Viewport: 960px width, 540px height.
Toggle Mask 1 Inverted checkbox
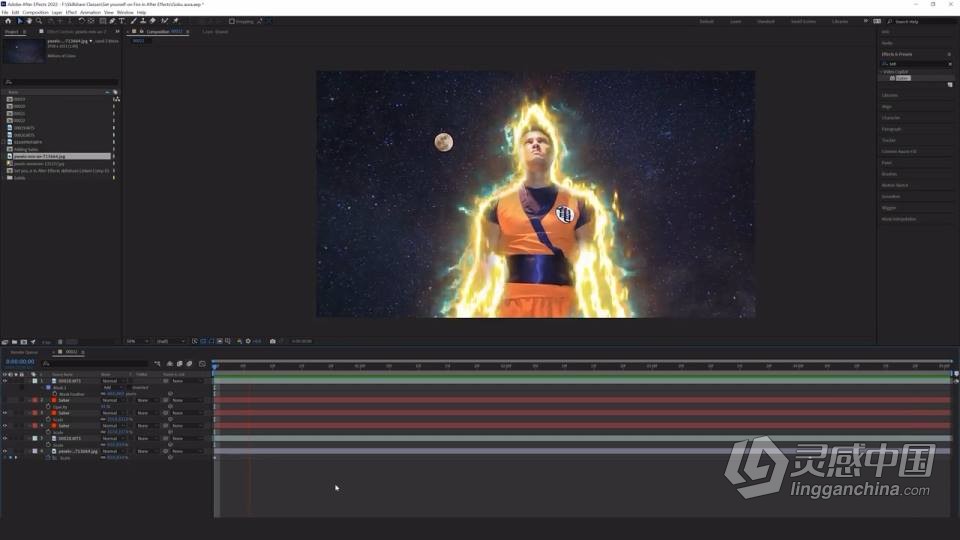(x=129, y=388)
